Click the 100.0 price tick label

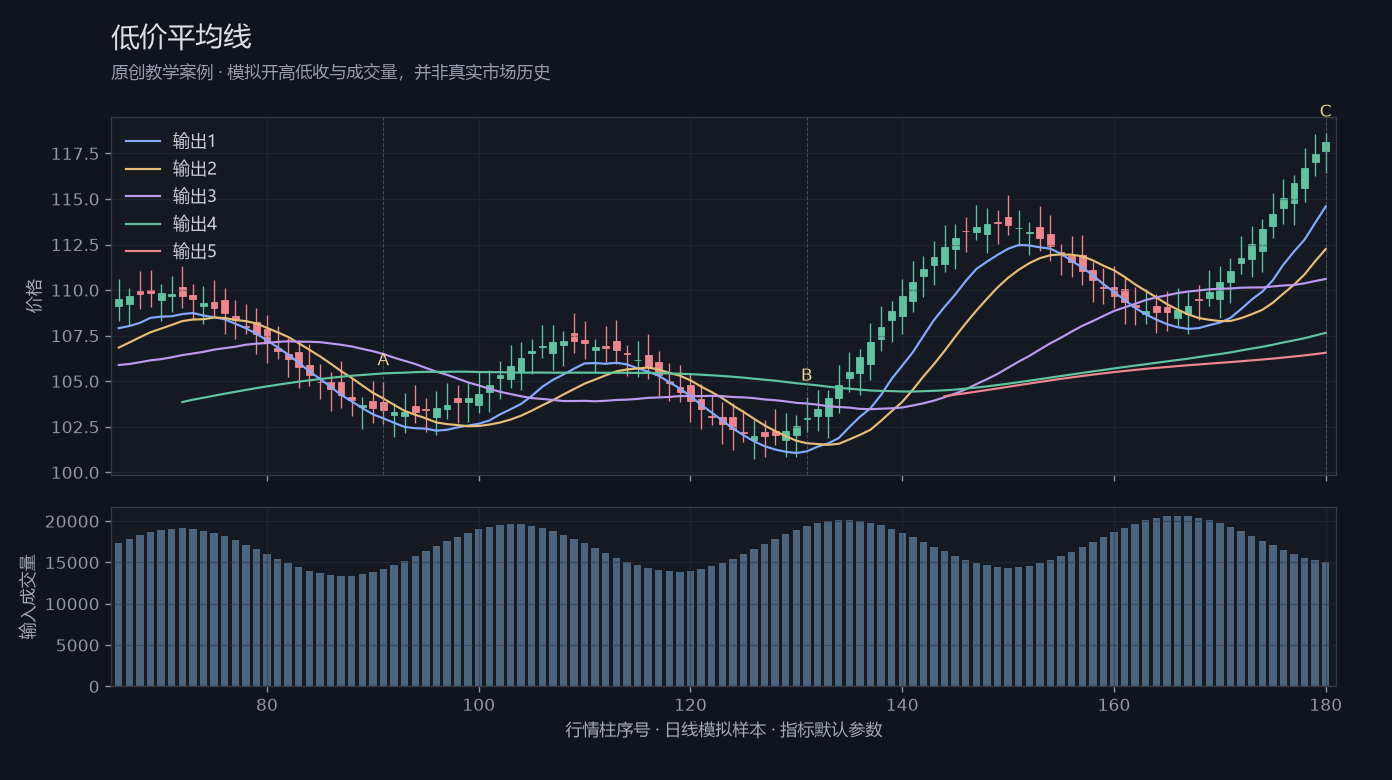75,473
